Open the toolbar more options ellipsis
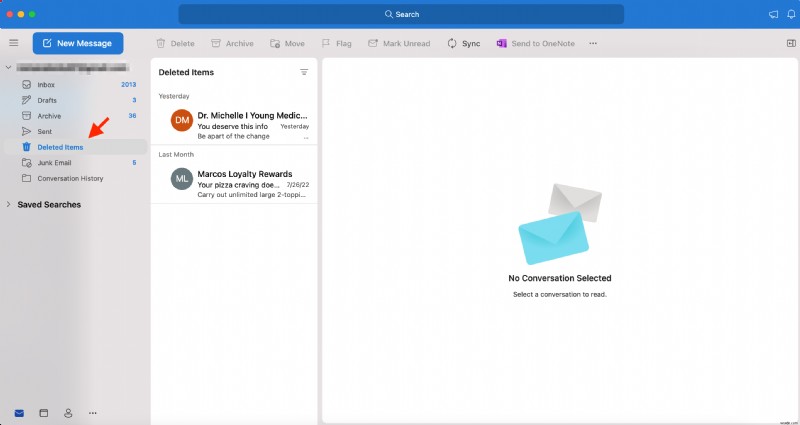The image size is (800, 425). (x=593, y=43)
